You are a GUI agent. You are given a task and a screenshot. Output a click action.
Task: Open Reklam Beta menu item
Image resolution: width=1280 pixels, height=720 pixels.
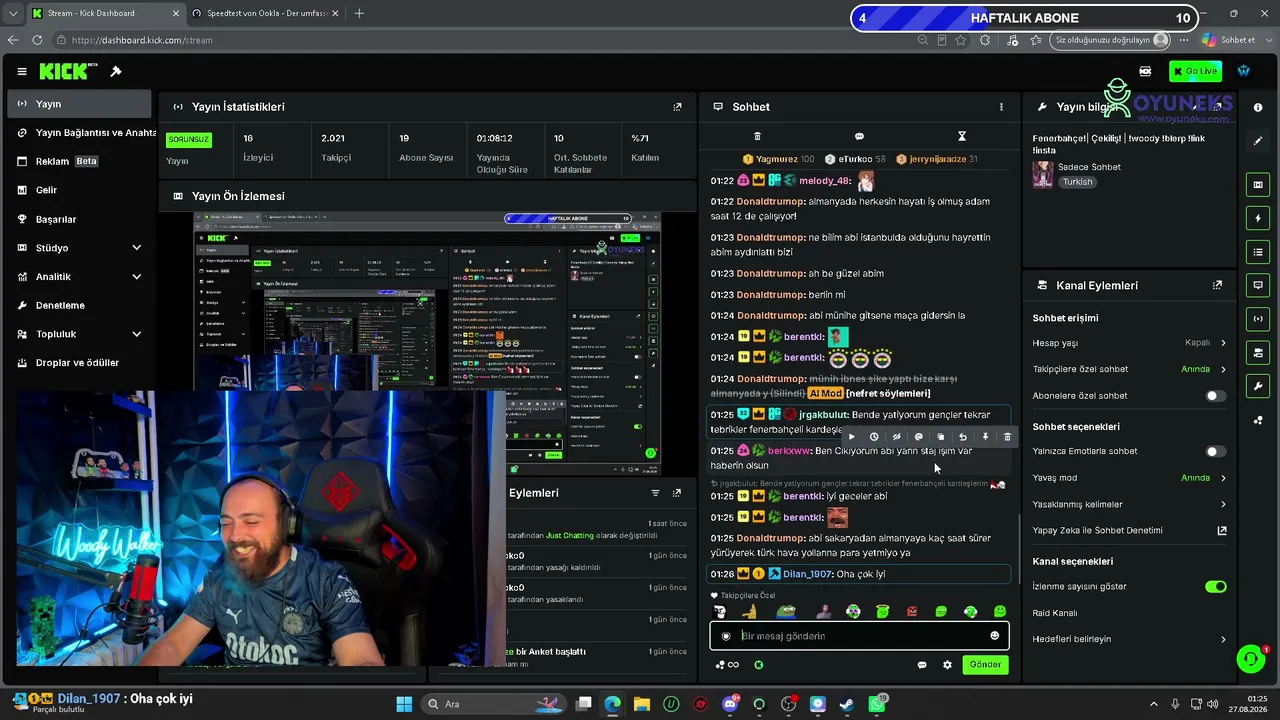pos(80,161)
